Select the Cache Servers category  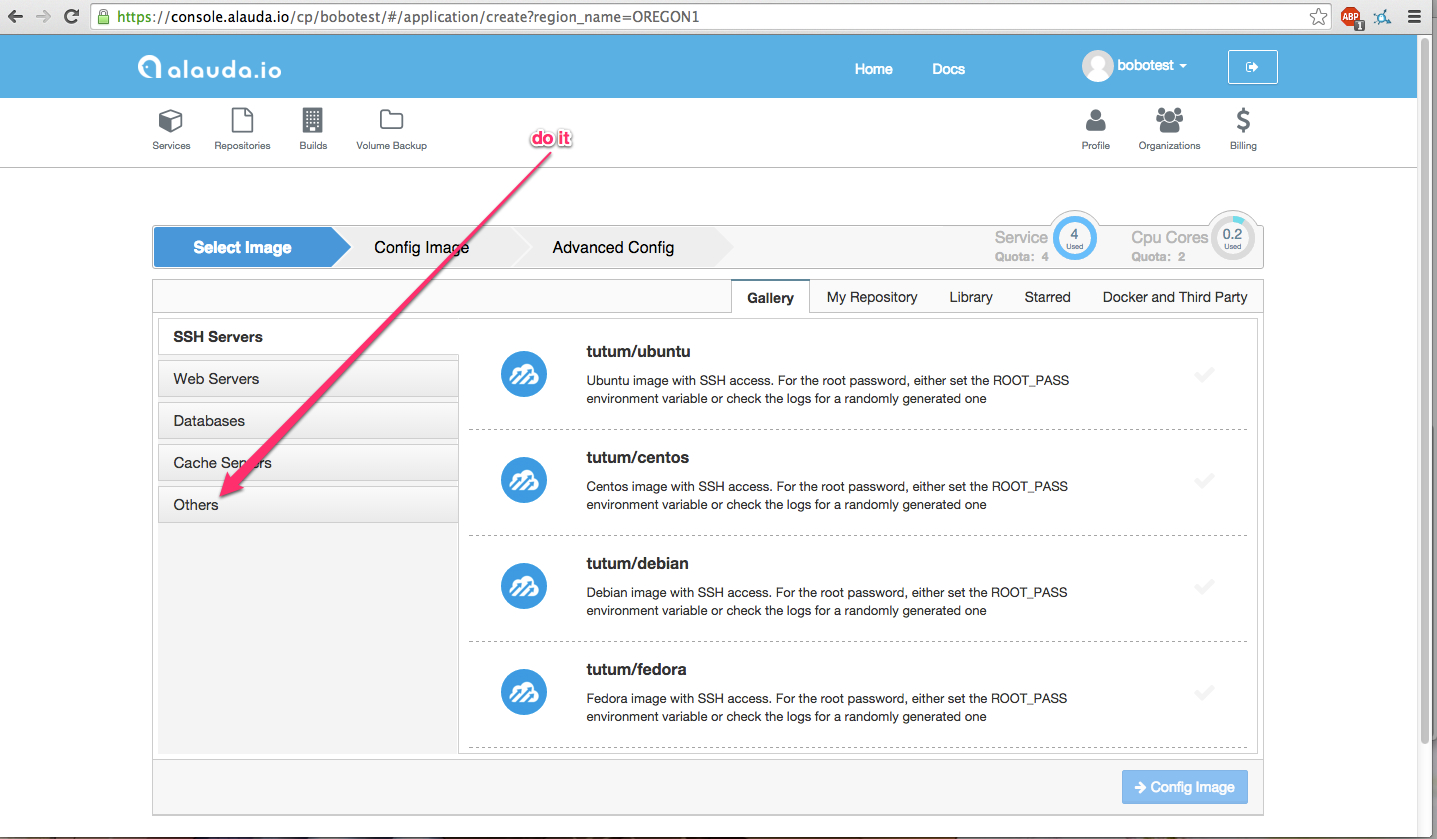(x=308, y=463)
